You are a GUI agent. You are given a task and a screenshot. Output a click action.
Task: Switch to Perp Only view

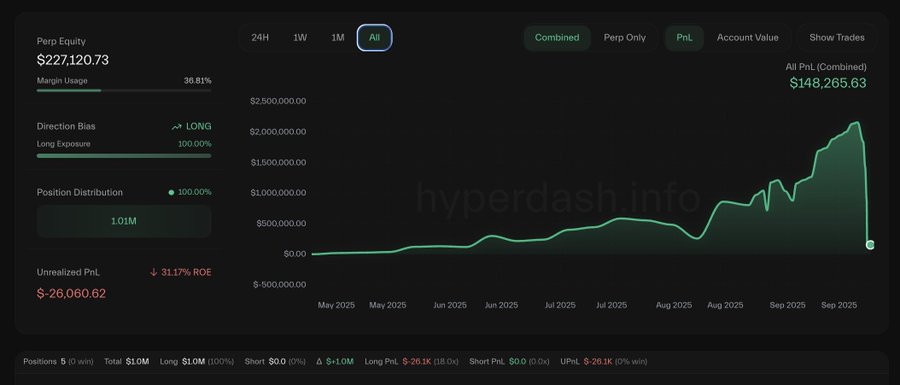tap(624, 37)
